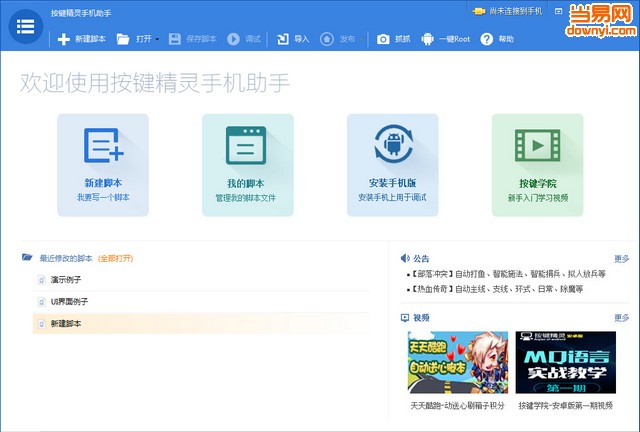Open the 按键学院 video tutorial tile

pyautogui.click(x=537, y=164)
